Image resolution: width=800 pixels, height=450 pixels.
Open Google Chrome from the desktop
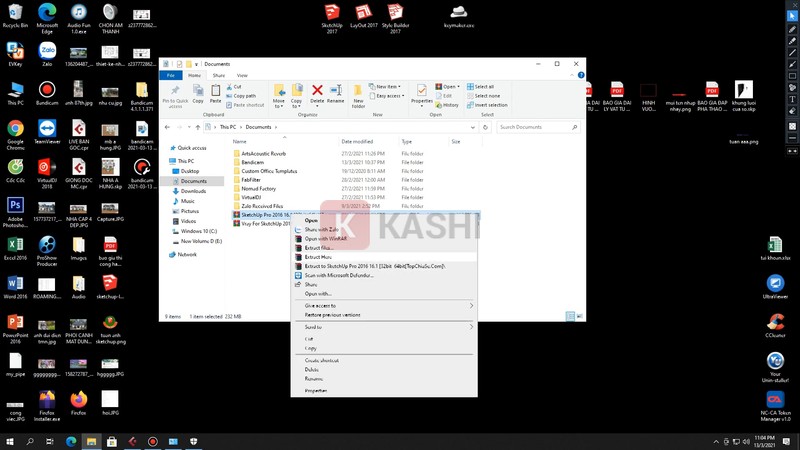[15, 133]
